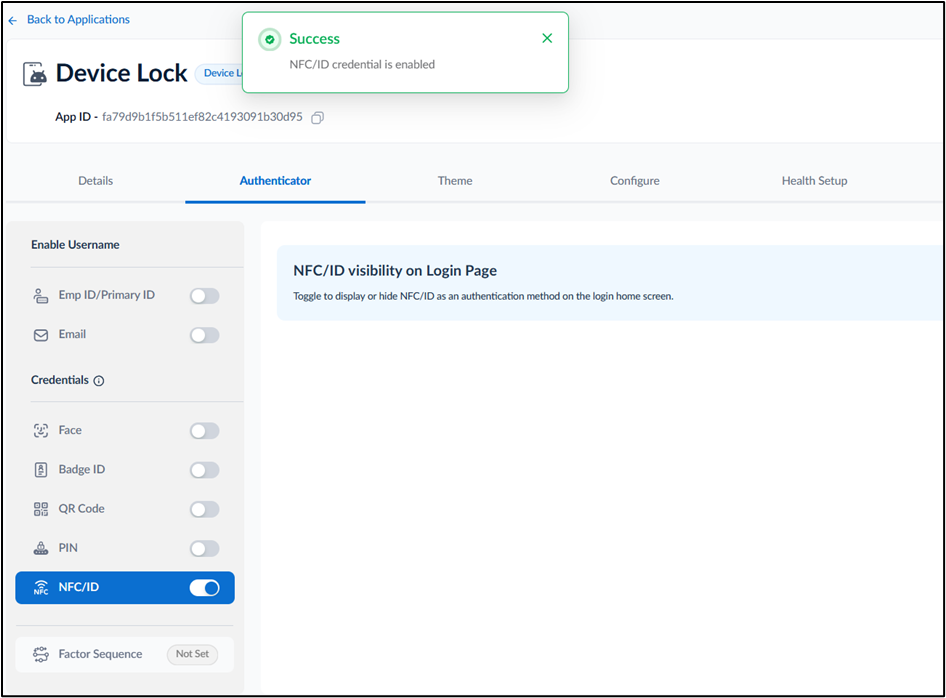946x698 pixels.
Task: Close the Success notification
Action: click(547, 38)
